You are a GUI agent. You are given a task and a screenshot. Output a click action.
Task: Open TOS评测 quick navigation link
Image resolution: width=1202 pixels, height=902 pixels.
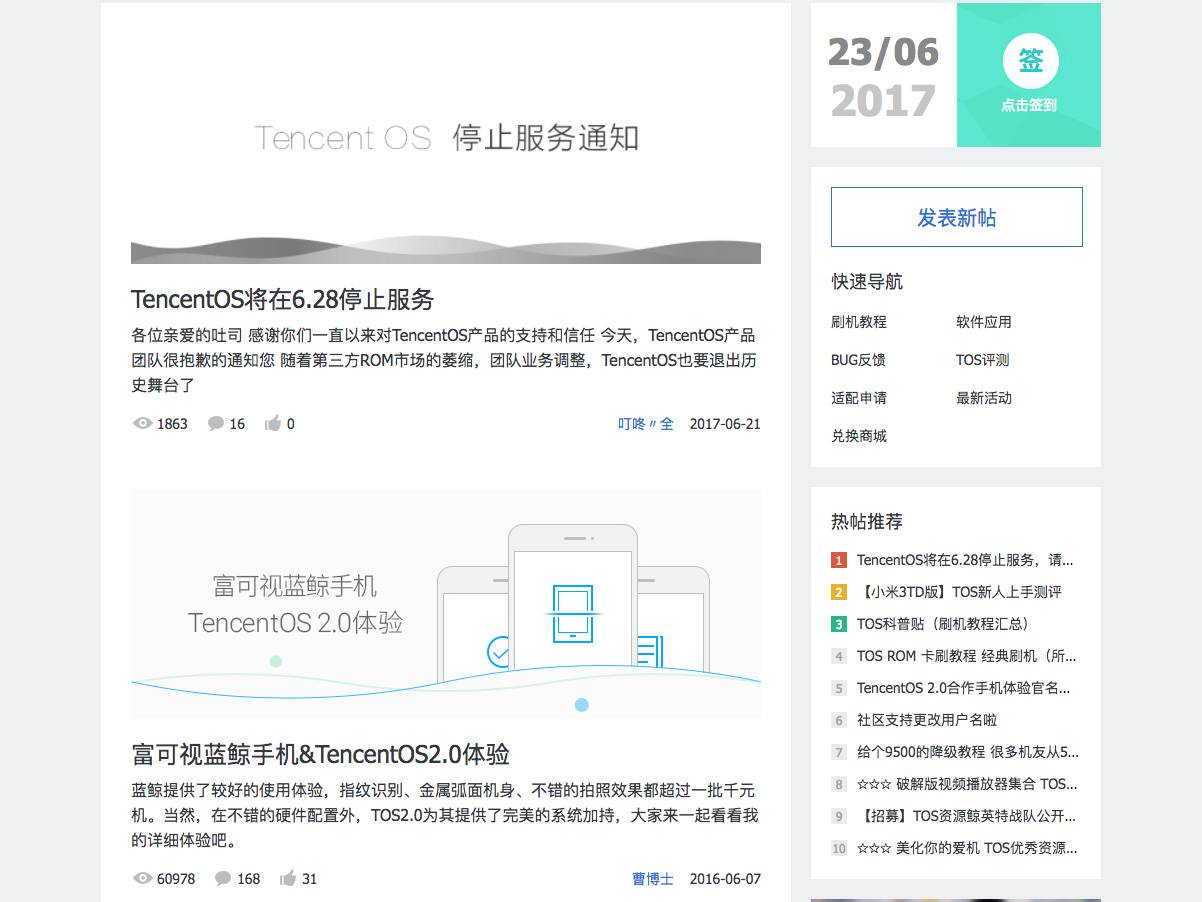[983, 360]
